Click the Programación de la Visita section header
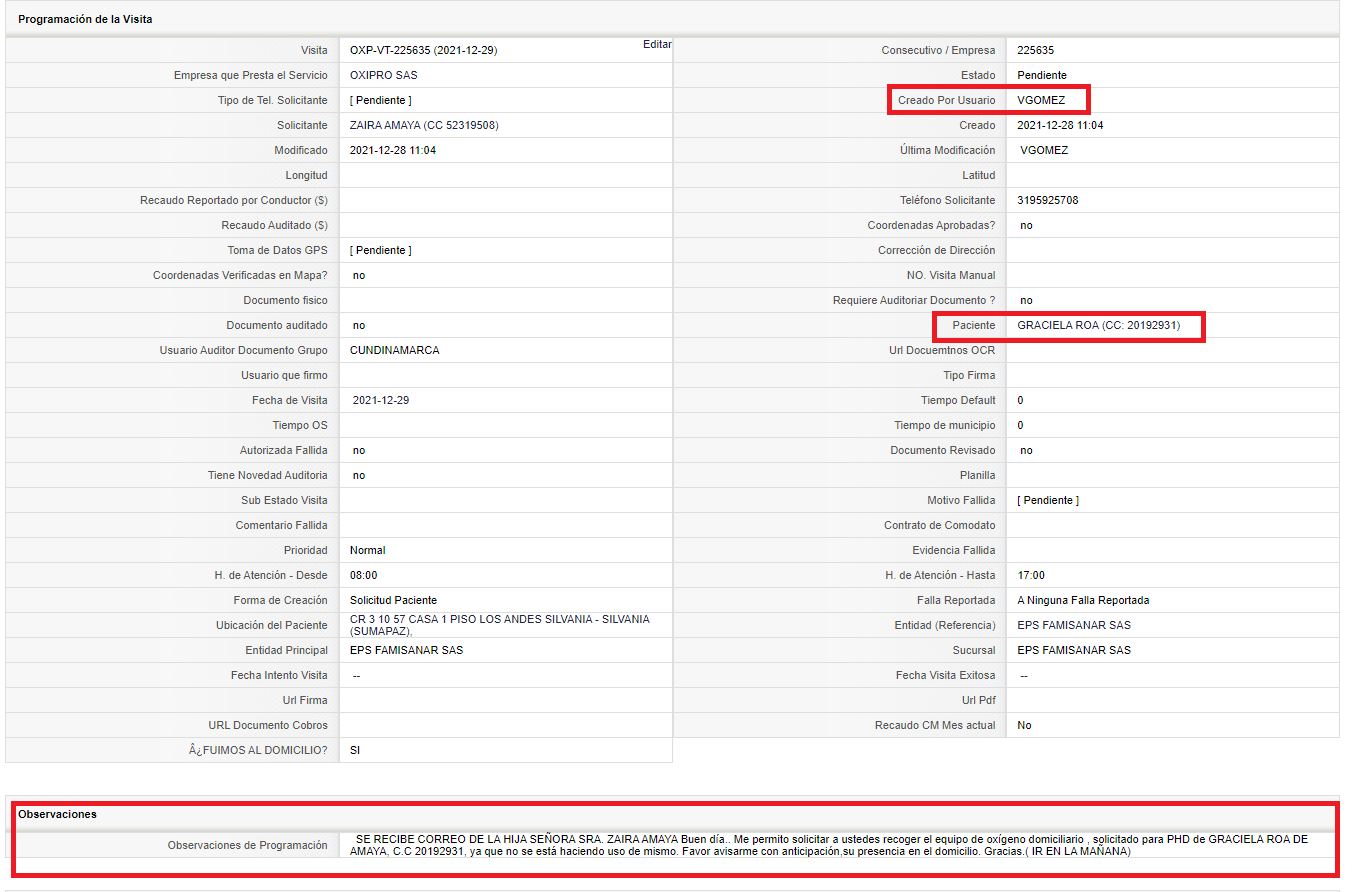The height and width of the screenshot is (892, 1352). [x=85, y=19]
